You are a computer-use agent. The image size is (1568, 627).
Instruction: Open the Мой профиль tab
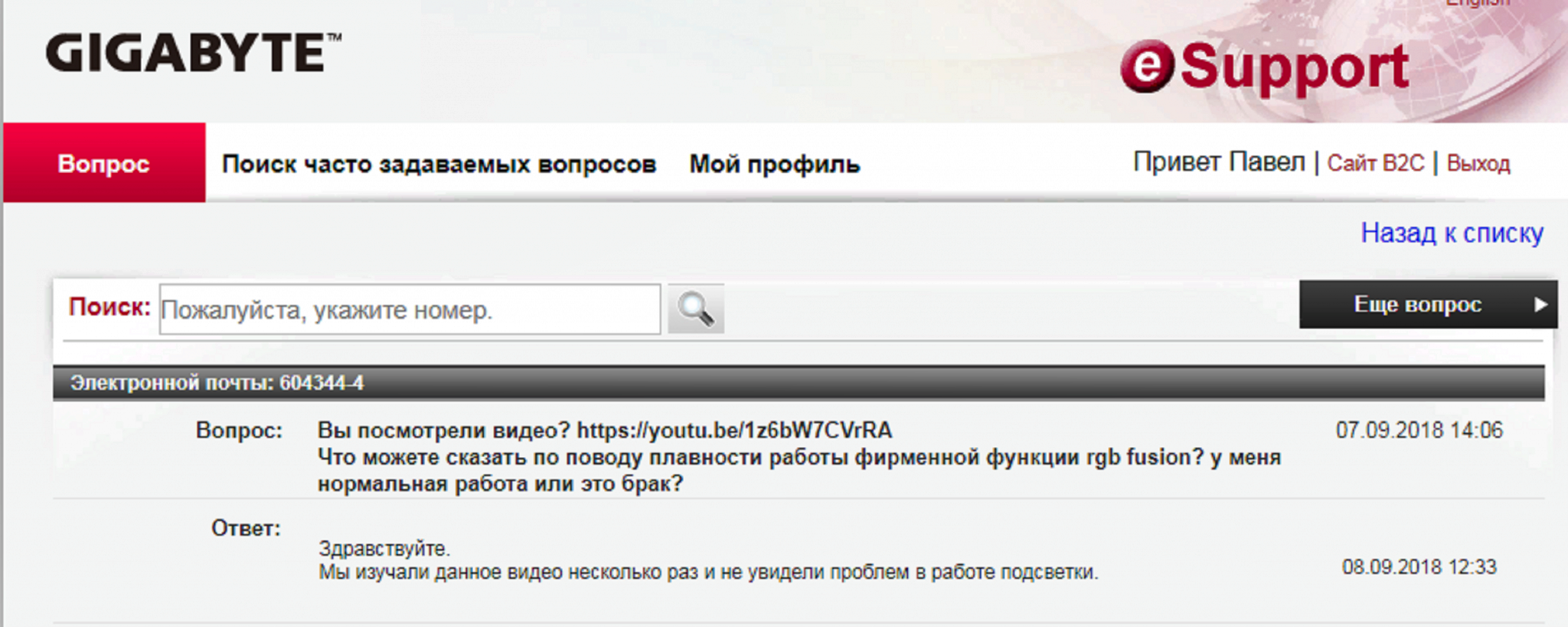775,164
